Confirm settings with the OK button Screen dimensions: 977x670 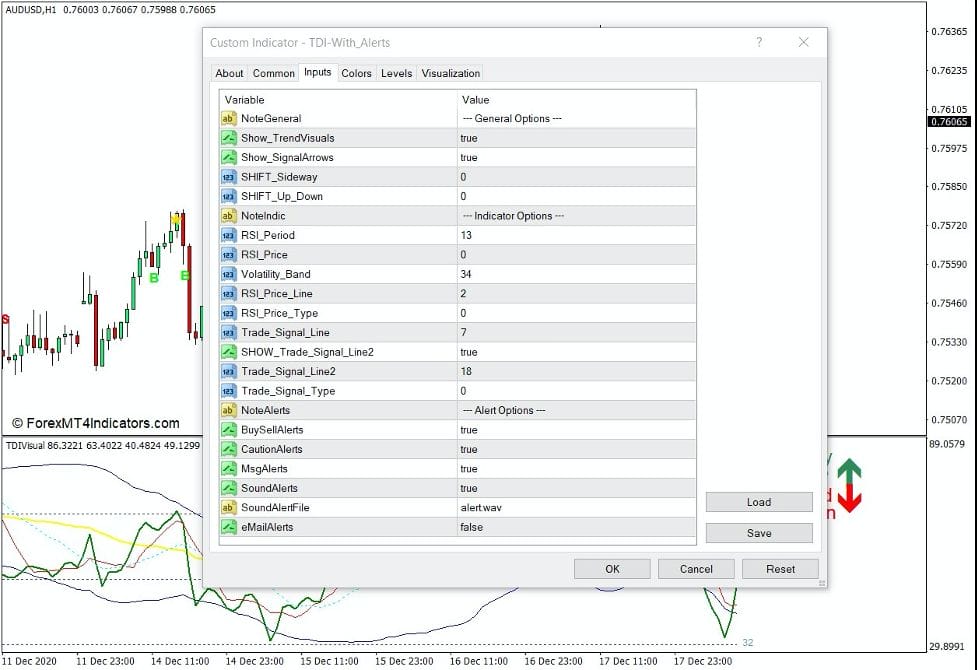point(612,568)
